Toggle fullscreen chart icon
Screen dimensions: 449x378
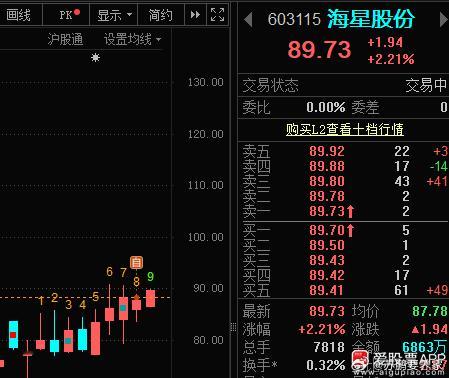(x=217, y=15)
